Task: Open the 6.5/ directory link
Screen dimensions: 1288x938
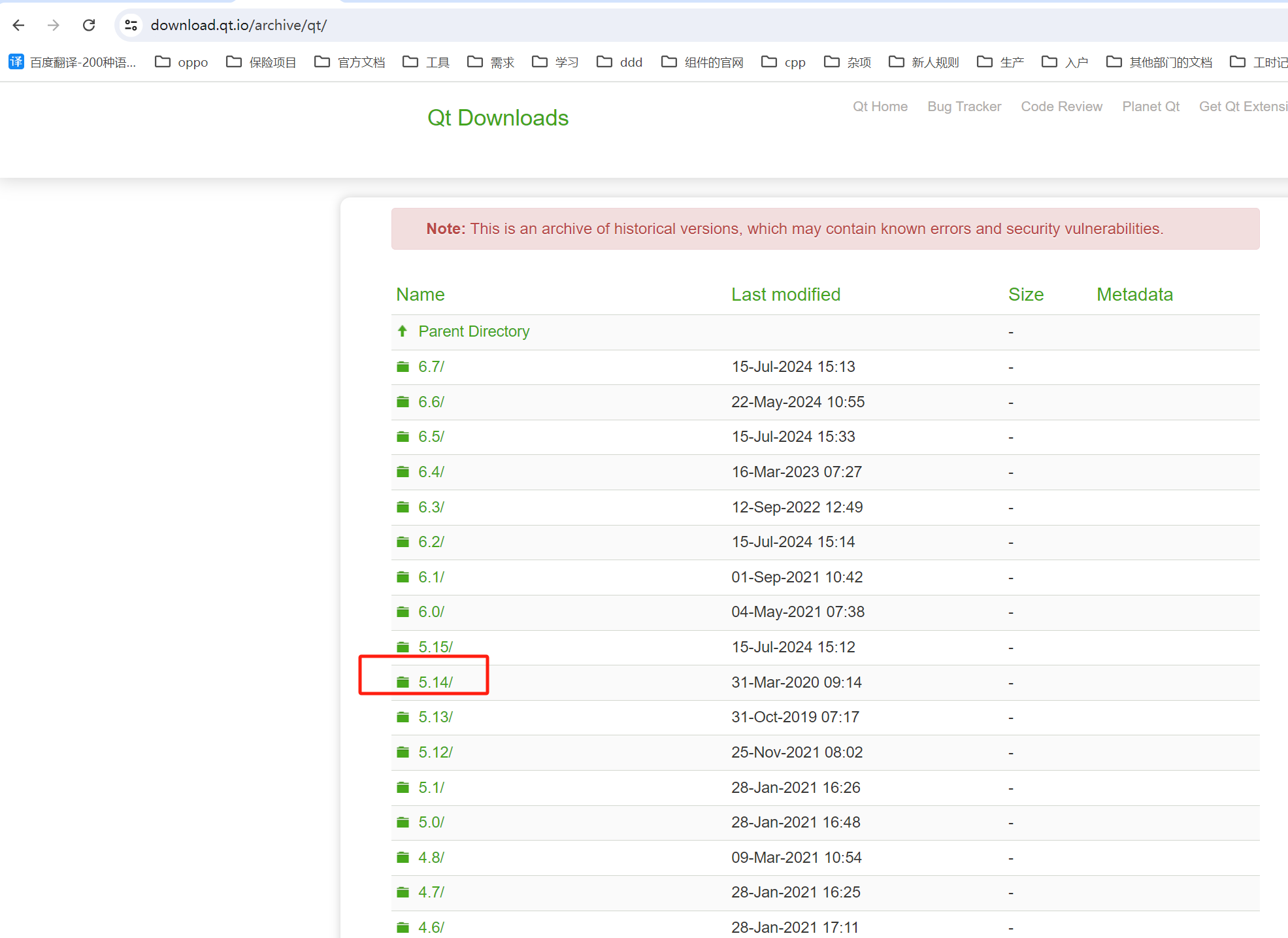Action: click(x=431, y=437)
